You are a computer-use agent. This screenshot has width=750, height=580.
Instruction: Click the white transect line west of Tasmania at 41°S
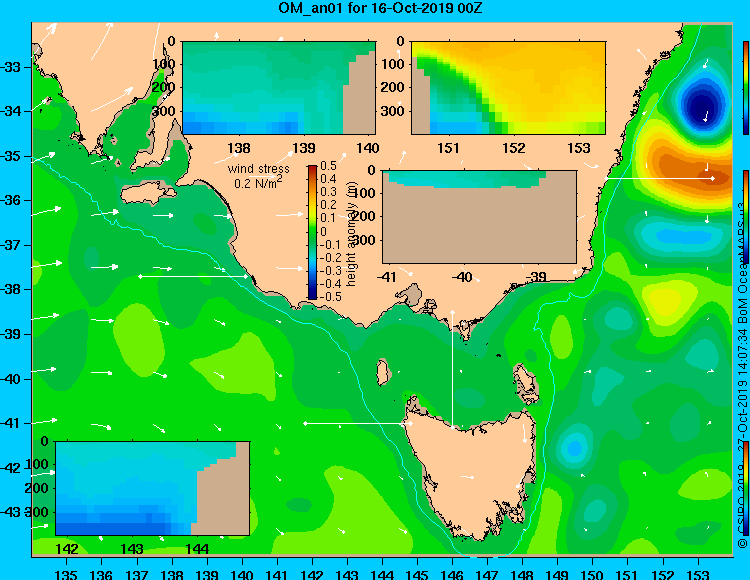tap(358, 424)
